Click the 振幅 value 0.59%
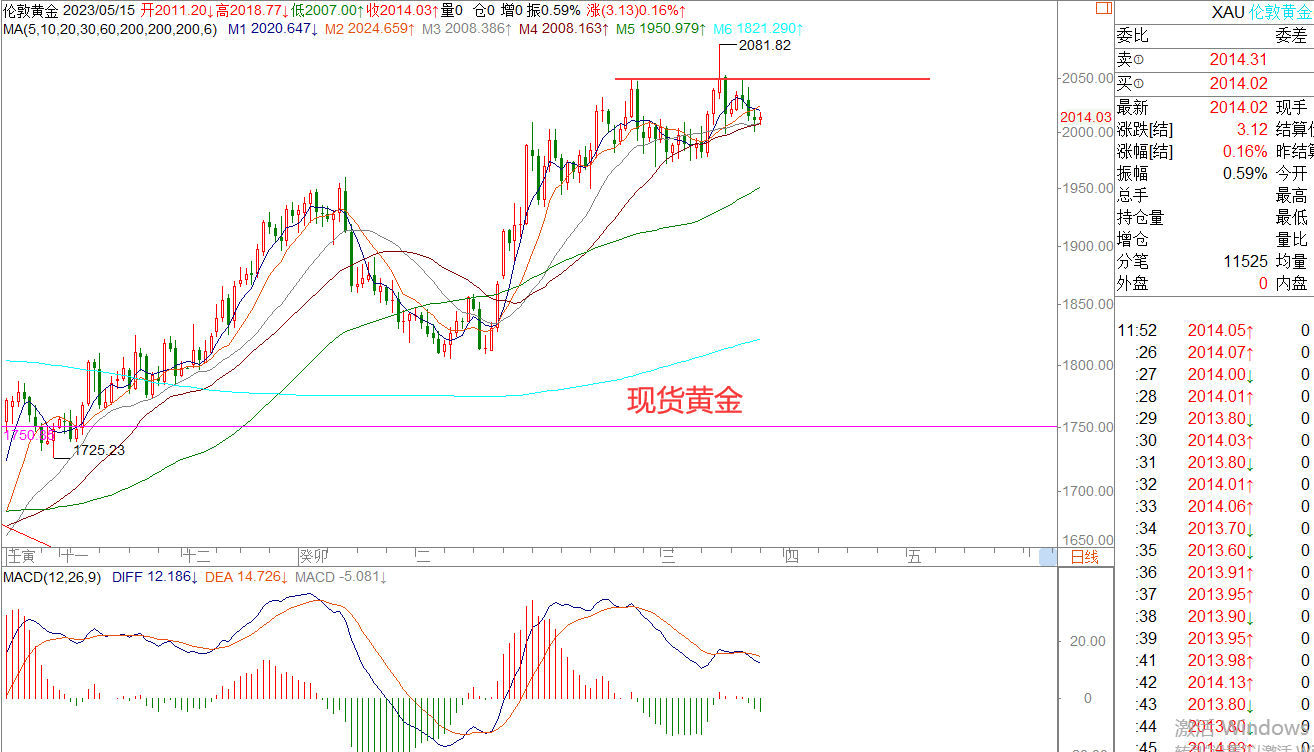Viewport: 1314px width, 752px height. click(1245, 174)
